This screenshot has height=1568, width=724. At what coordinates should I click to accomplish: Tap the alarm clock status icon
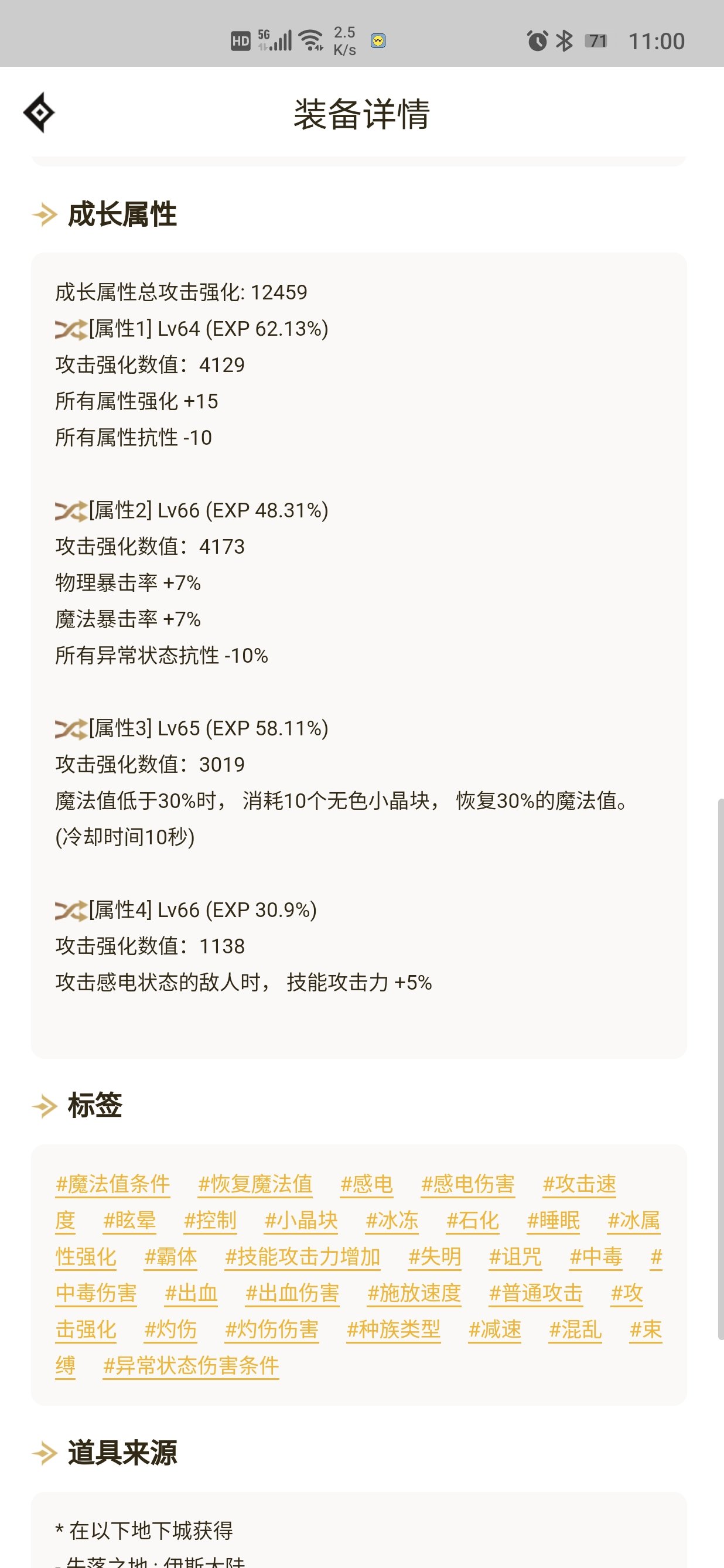pyautogui.click(x=537, y=41)
